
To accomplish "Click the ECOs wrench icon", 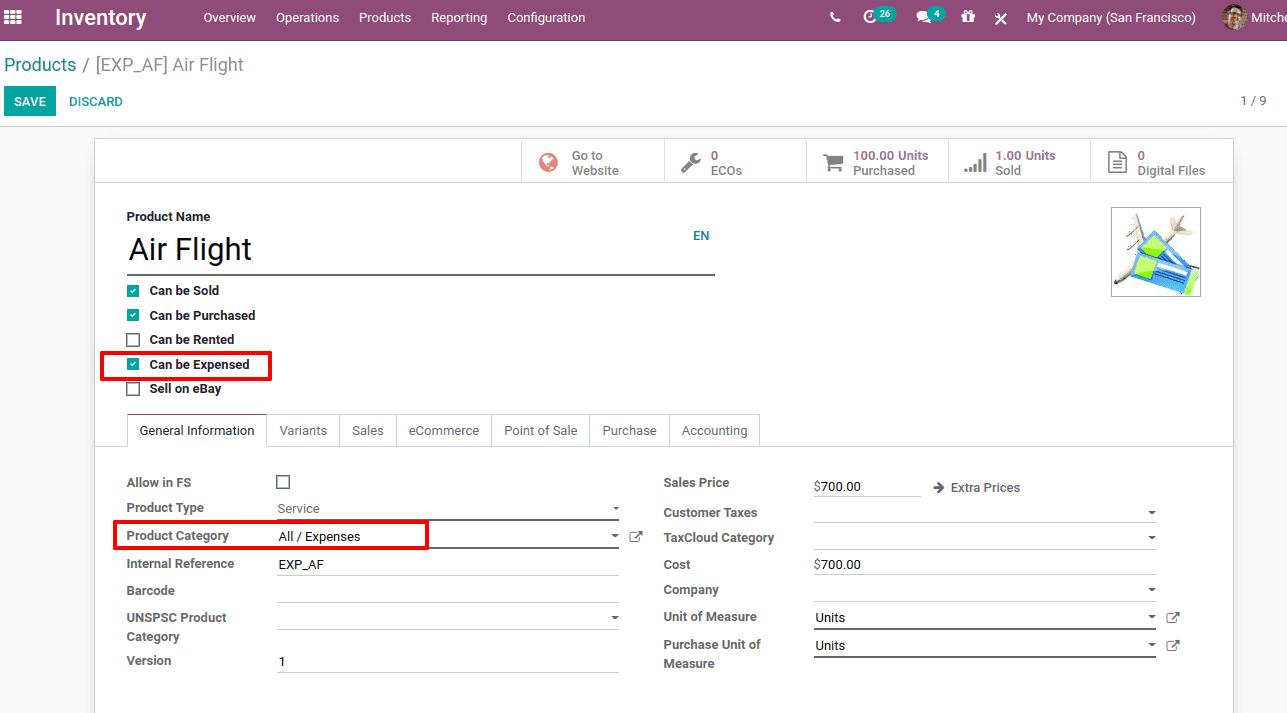I will 690,162.
